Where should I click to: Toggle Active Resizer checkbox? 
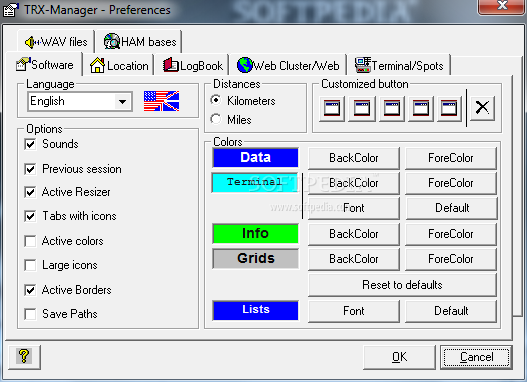(30, 192)
